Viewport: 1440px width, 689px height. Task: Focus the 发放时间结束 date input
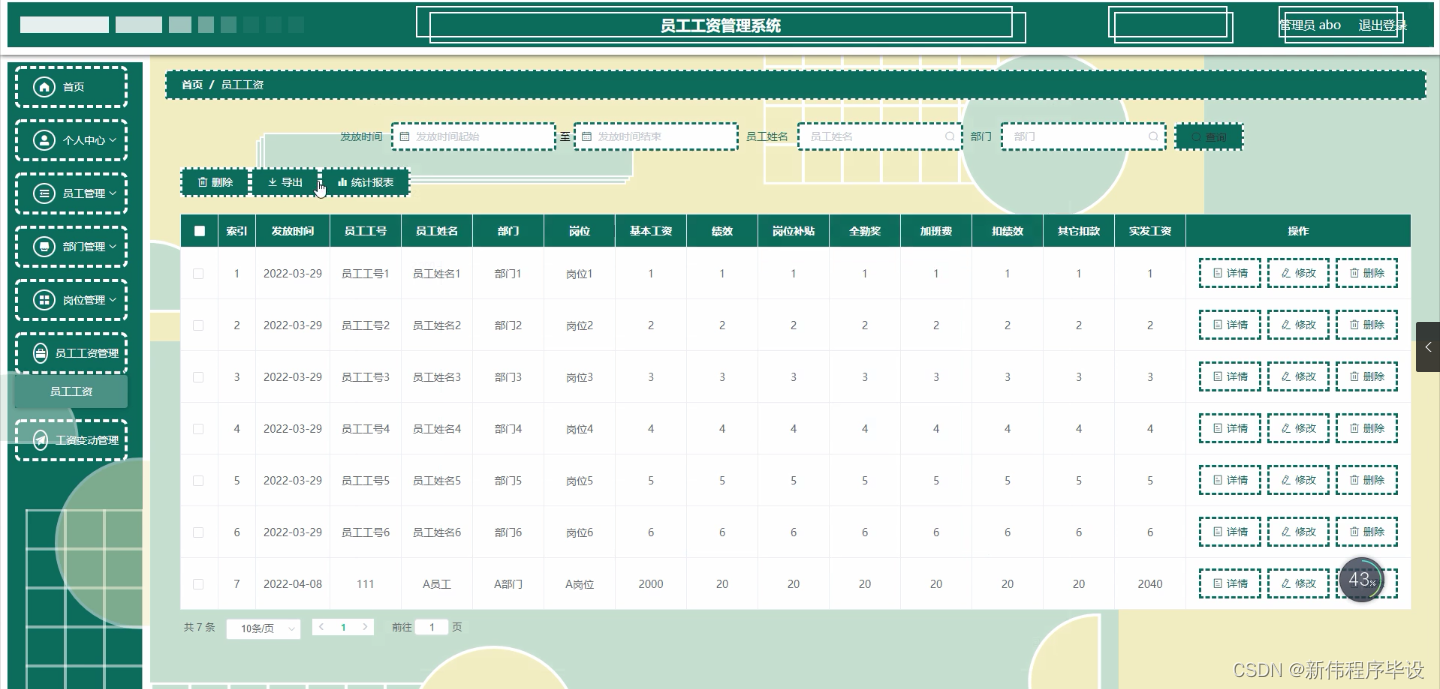point(656,136)
